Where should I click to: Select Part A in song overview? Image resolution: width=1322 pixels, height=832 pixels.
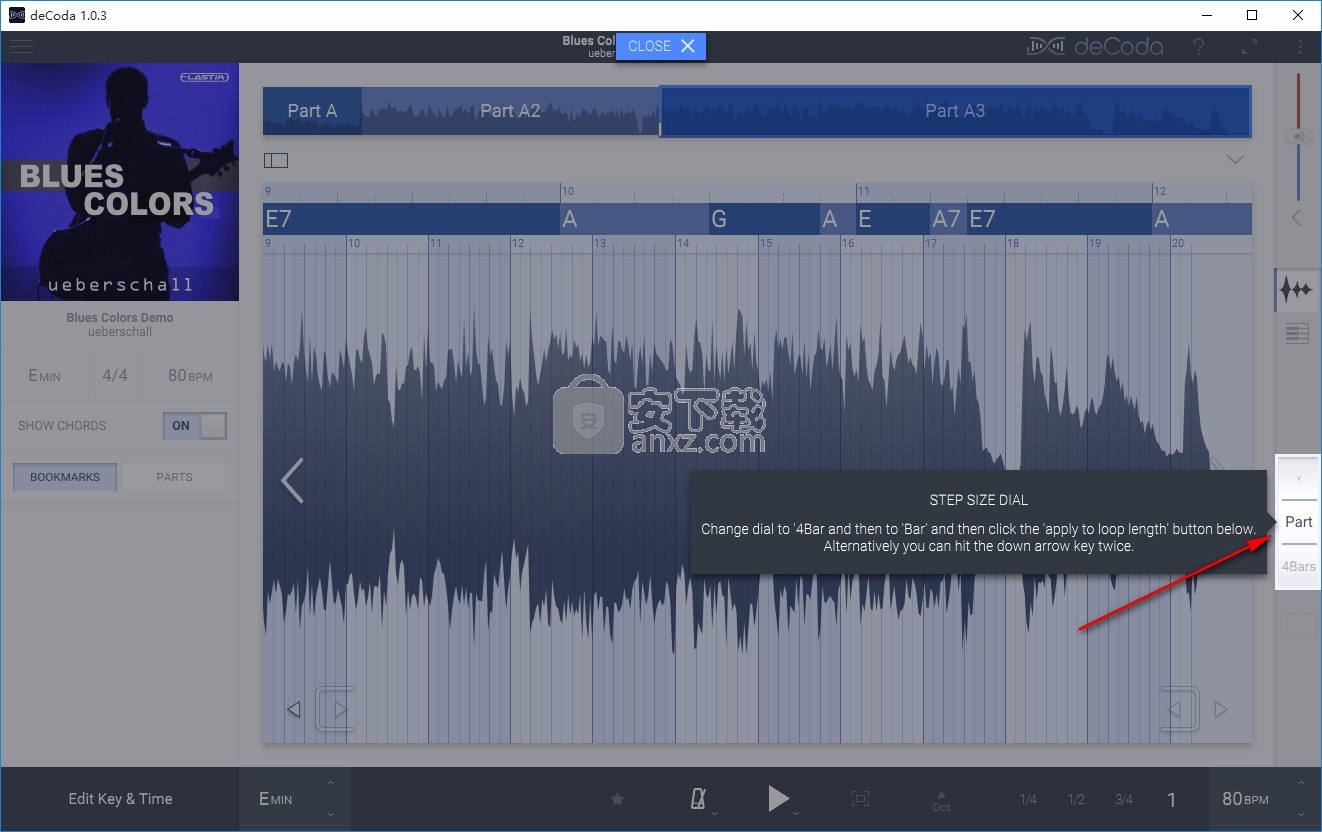312,111
